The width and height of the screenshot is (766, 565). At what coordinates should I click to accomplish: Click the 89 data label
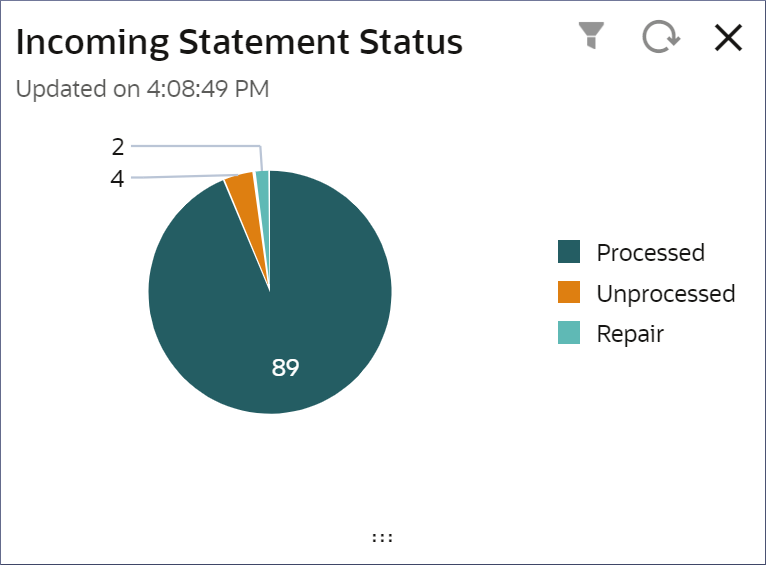pos(285,367)
